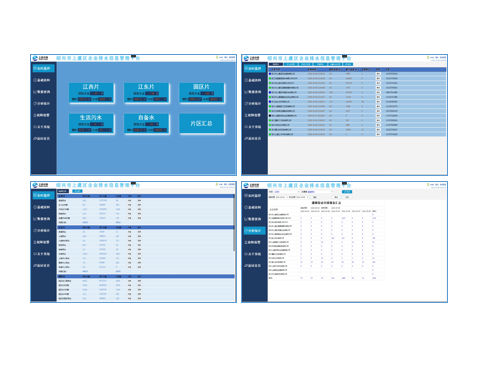The width and height of the screenshot is (483, 375).
Task: Click the 数据查询 chart icon in the tile dashboard sidebar
Action: pyautogui.click(x=35, y=92)
